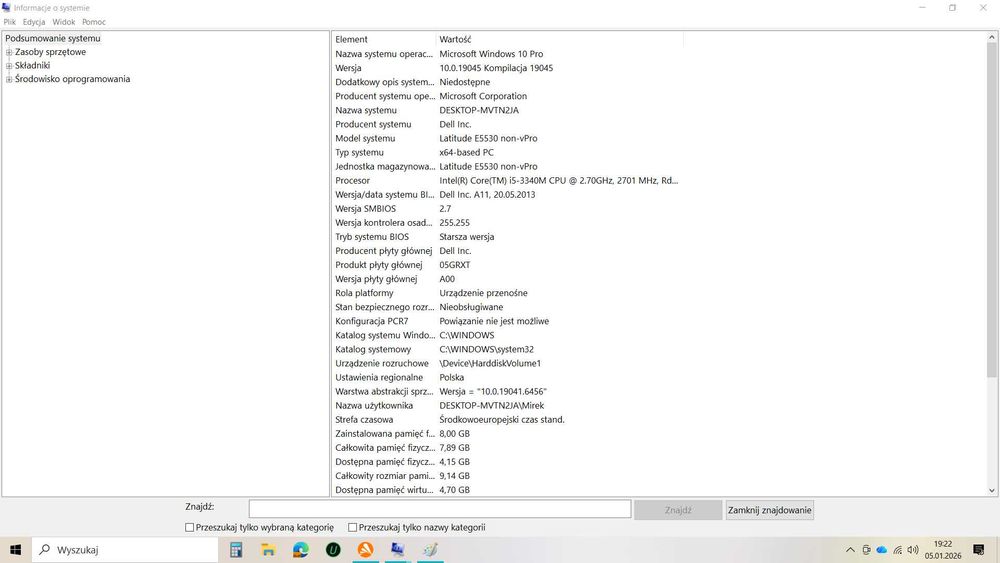
Task: Select Podsumowanie systemu in the tree
Action: click(53, 38)
